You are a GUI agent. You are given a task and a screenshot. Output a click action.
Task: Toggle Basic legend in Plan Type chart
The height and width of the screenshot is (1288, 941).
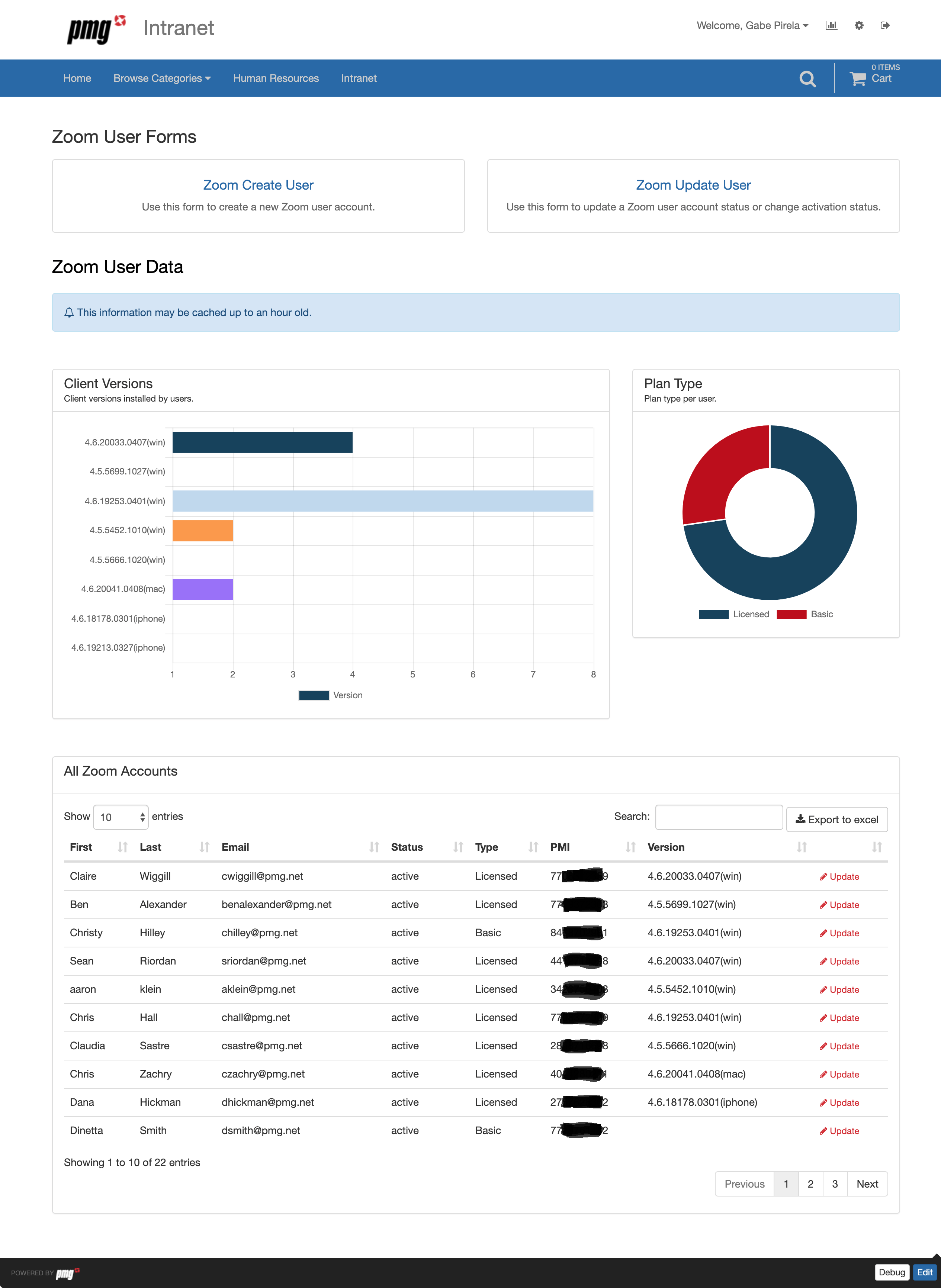pos(804,614)
